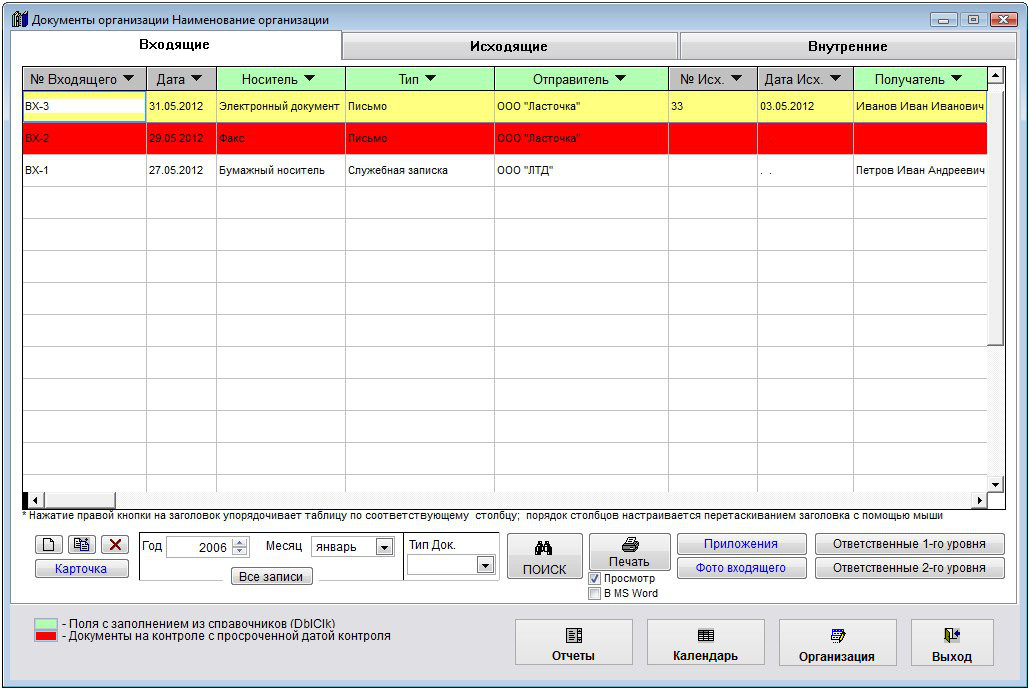Enable the Просмотр checkbox
This screenshot has height=690, width=1029.
595,578
